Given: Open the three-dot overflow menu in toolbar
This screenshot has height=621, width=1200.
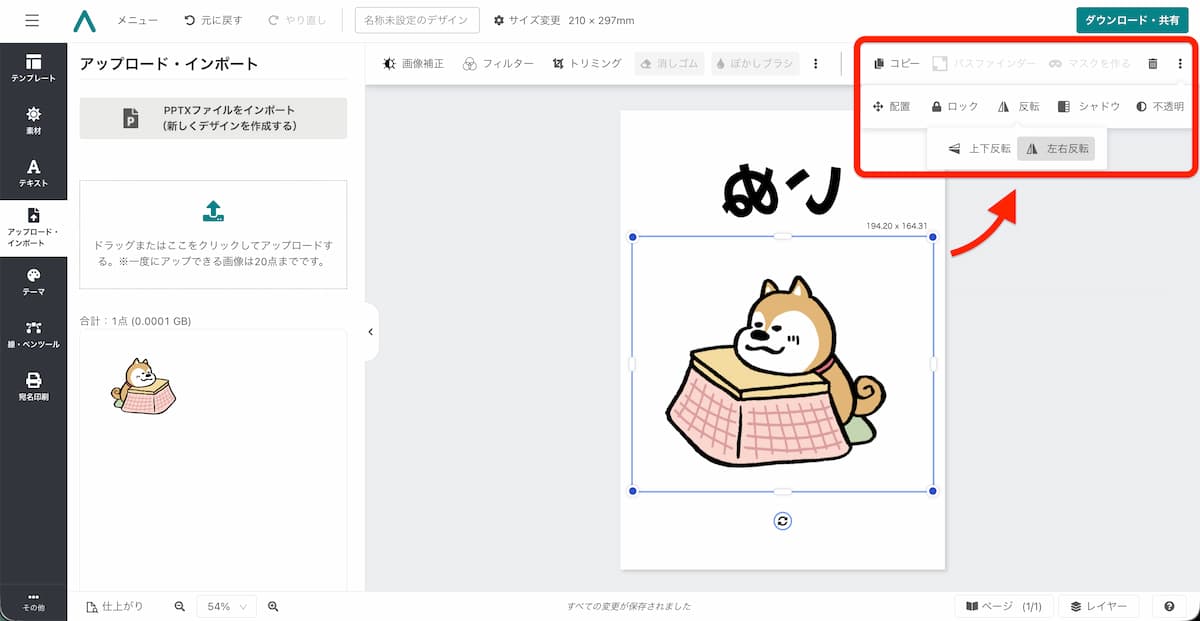Looking at the screenshot, I should click(817, 62).
